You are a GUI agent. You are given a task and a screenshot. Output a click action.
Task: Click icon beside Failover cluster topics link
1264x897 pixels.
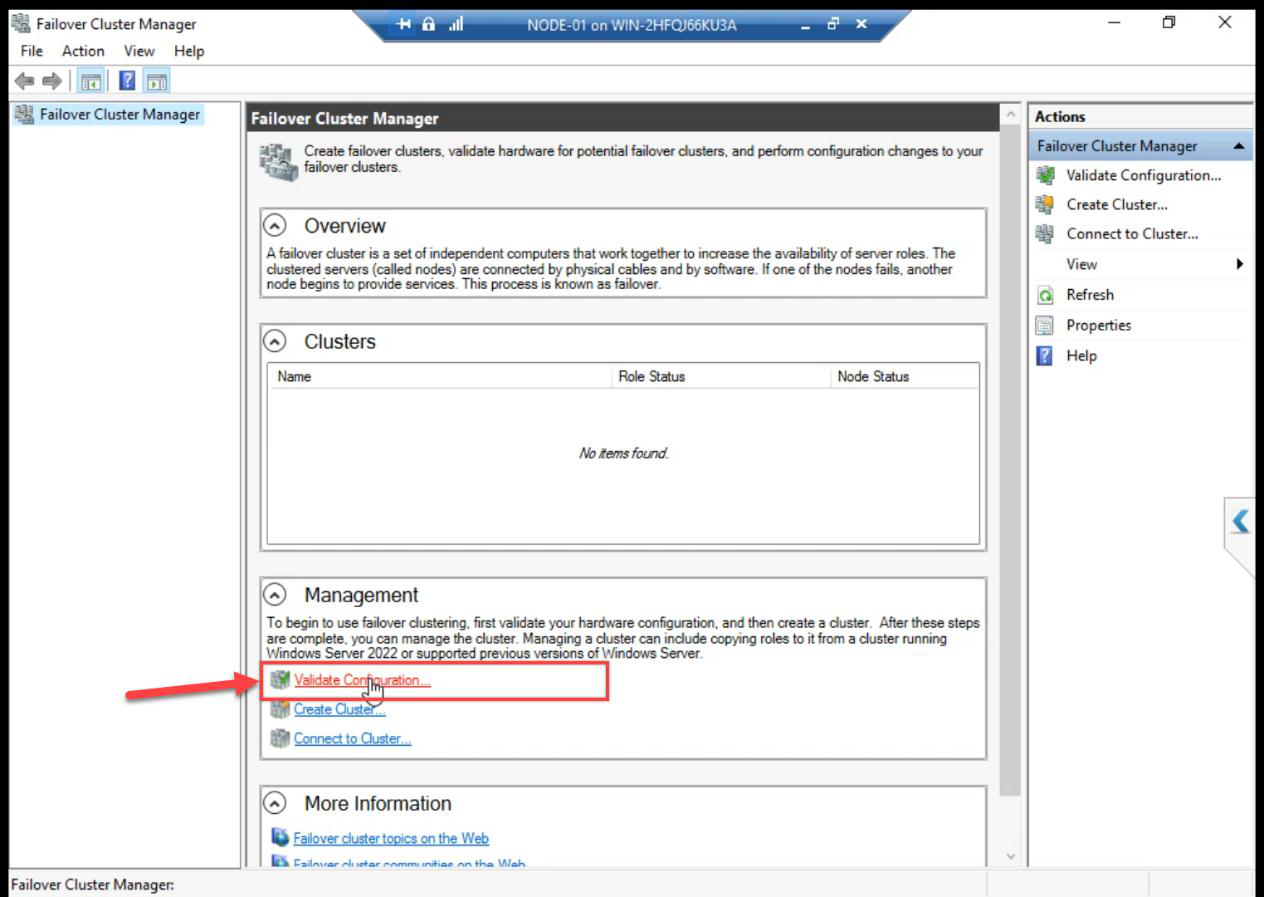point(281,838)
